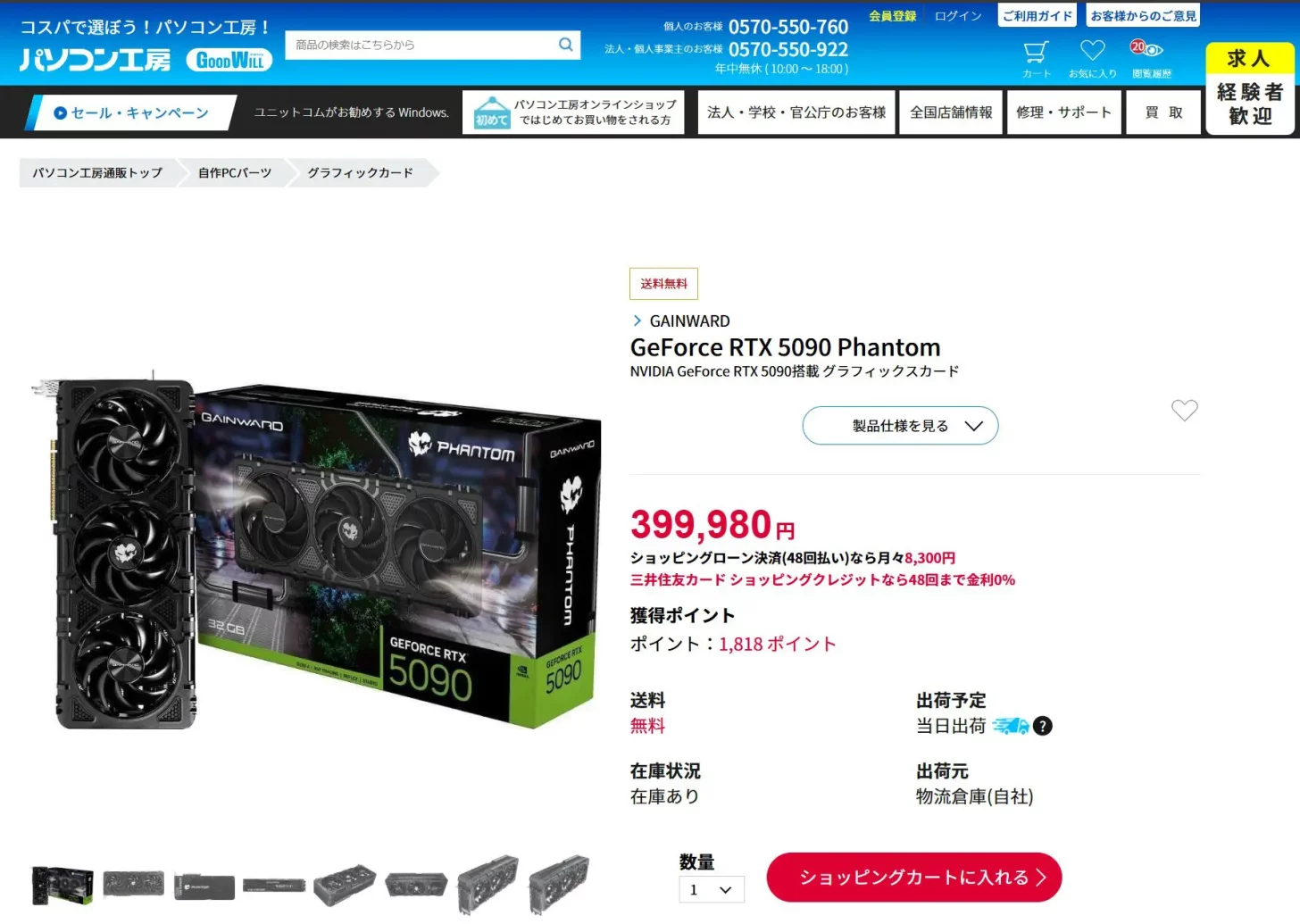Viewport: 1300px width, 924px height.
Task: Open the shopping cart icon
Action: coord(1036,51)
